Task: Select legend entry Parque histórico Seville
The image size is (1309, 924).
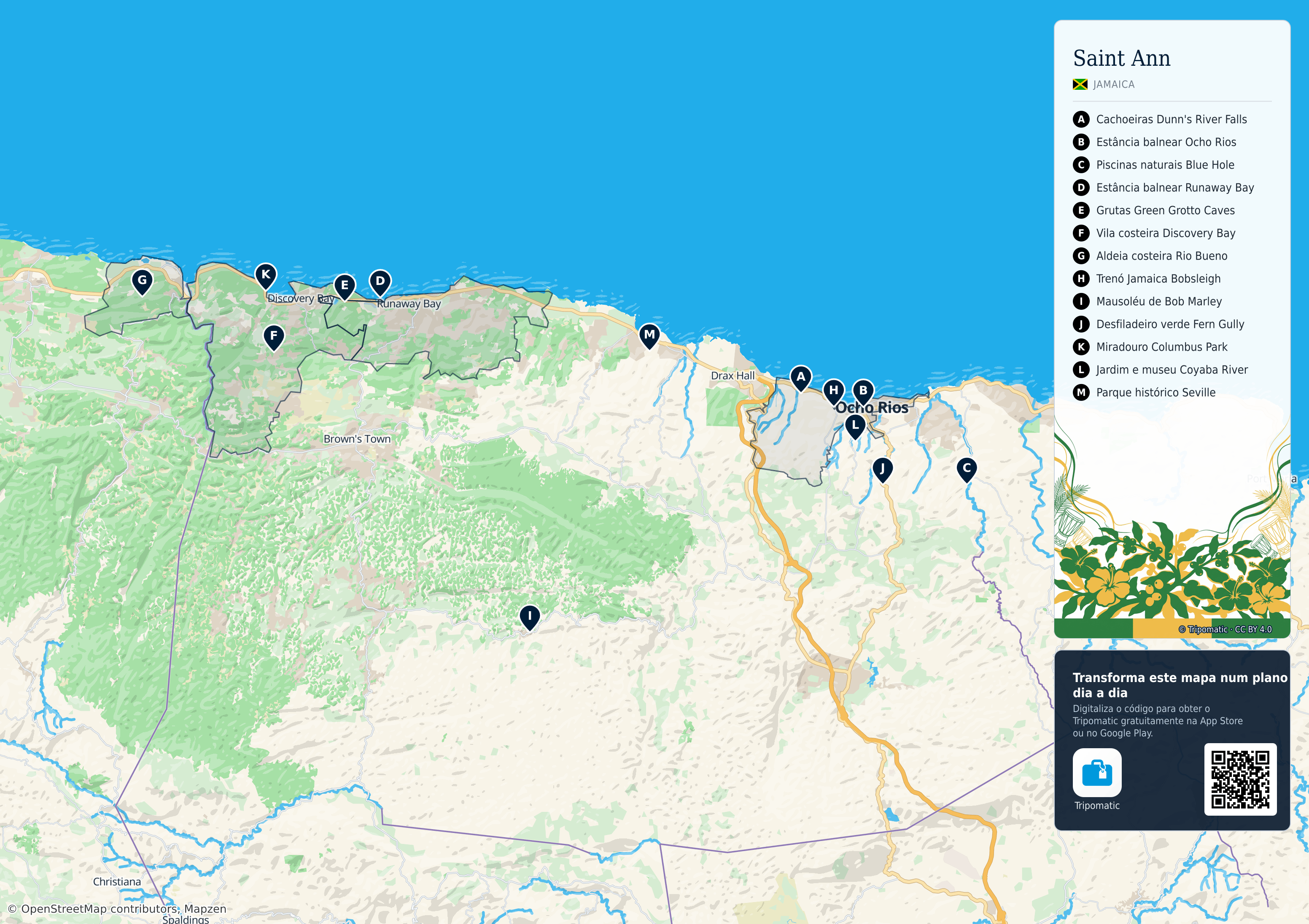Action: (x=1144, y=393)
